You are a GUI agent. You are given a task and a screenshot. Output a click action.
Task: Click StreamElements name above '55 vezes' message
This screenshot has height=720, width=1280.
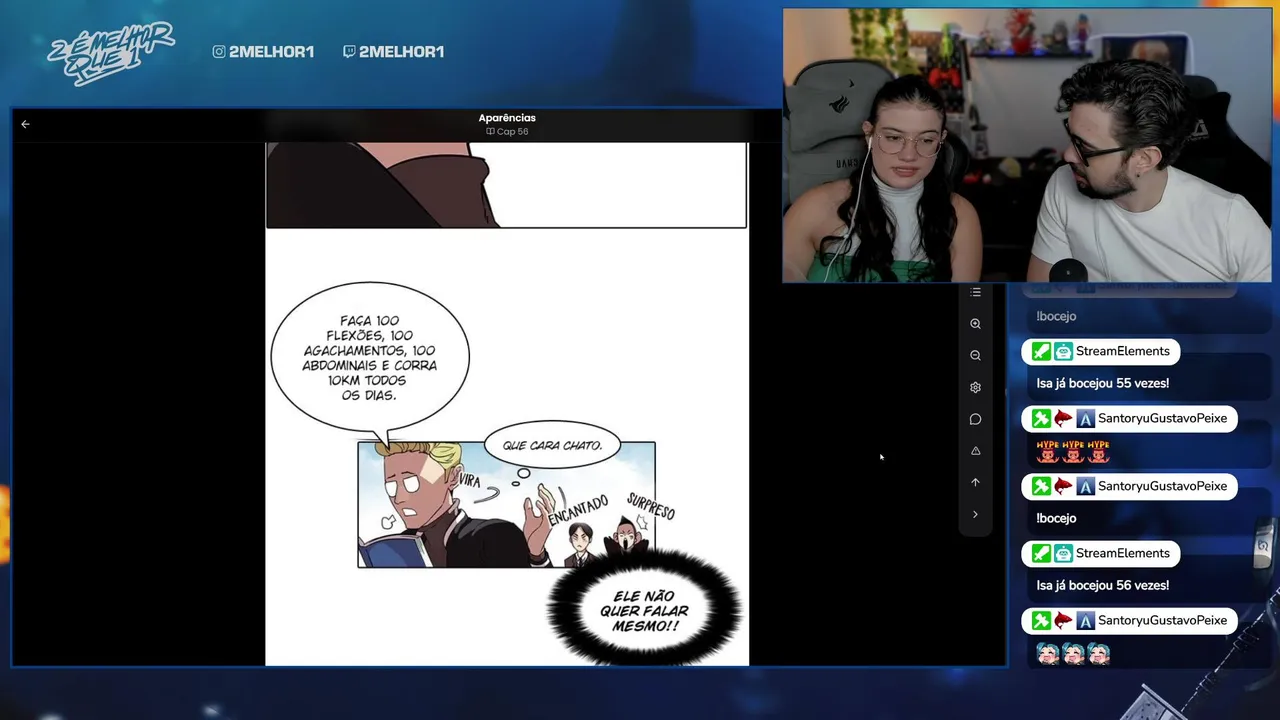[x=1122, y=351]
